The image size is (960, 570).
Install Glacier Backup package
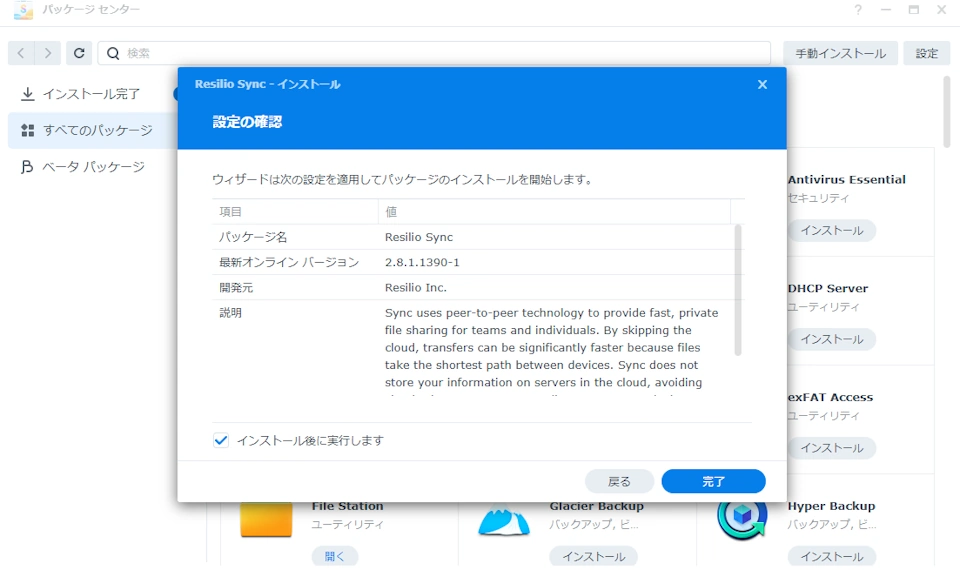pyautogui.click(x=593, y=557)
